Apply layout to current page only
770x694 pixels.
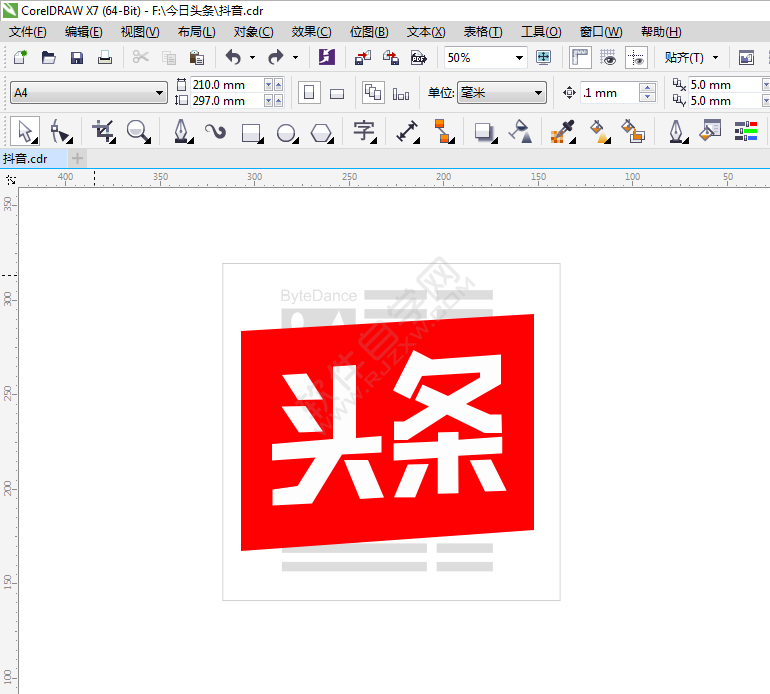click(401, 93)
